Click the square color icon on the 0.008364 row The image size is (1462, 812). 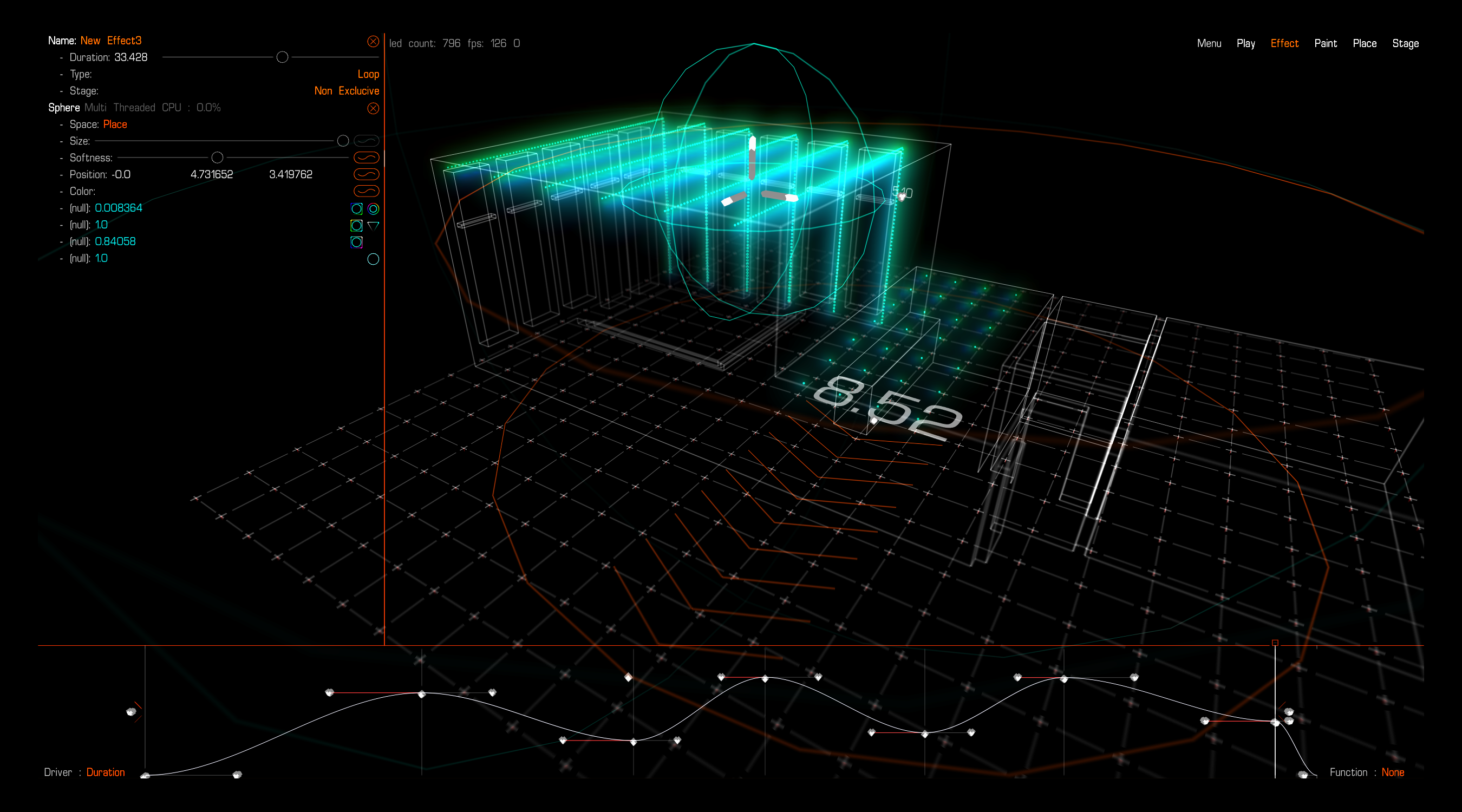pyautogui.click(x=356, y=209)
